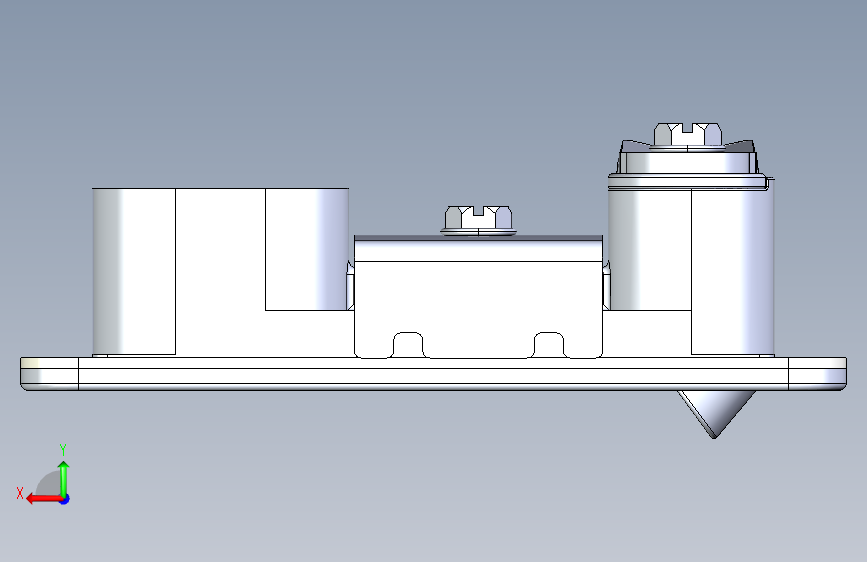Click the red X axis arrow of the triad

44,499
